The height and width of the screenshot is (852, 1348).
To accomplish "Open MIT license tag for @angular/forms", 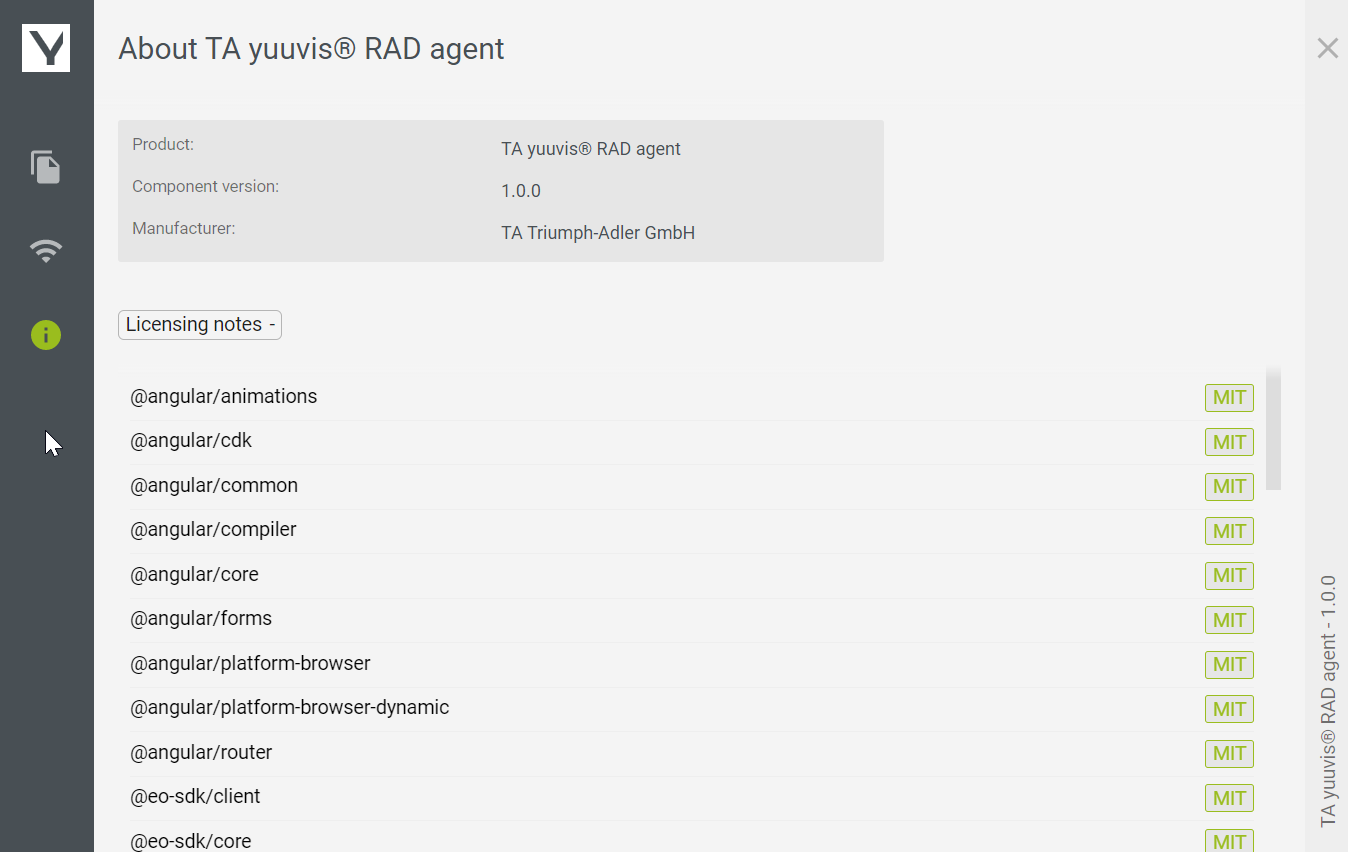I will [1229, 620].
